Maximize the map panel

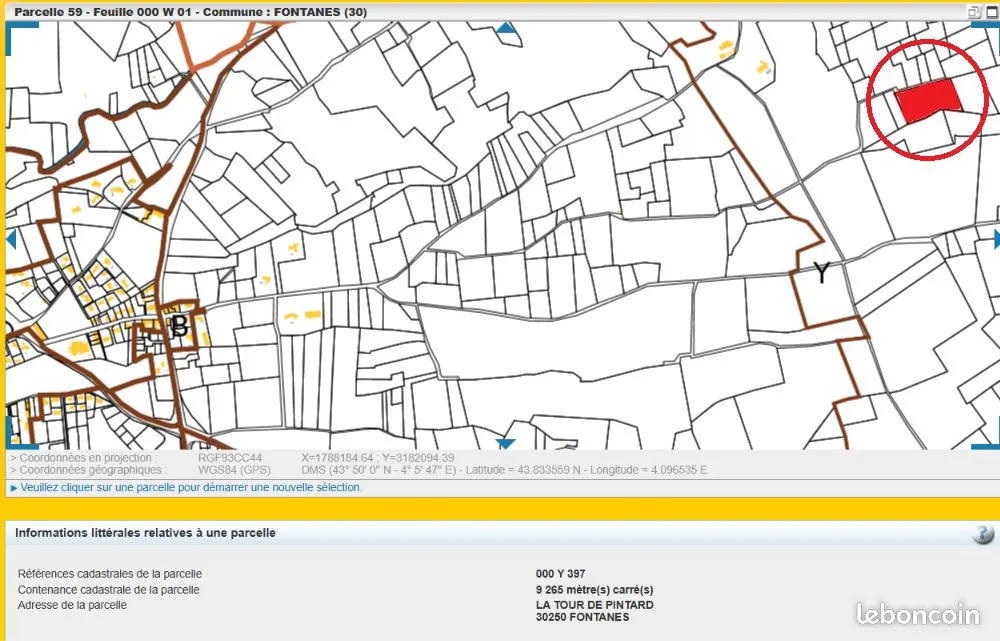coord(992,11)
